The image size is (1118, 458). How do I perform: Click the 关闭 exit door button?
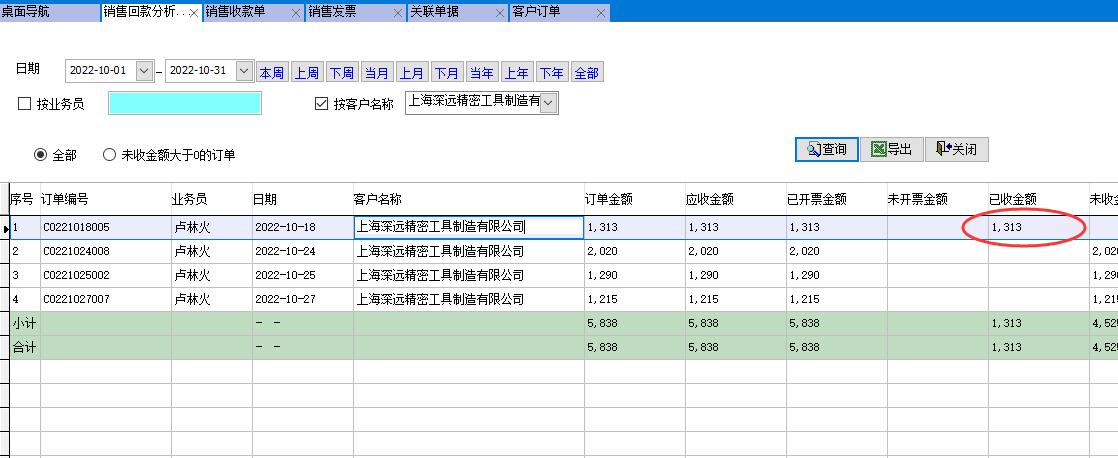click(x=956, y=149)
